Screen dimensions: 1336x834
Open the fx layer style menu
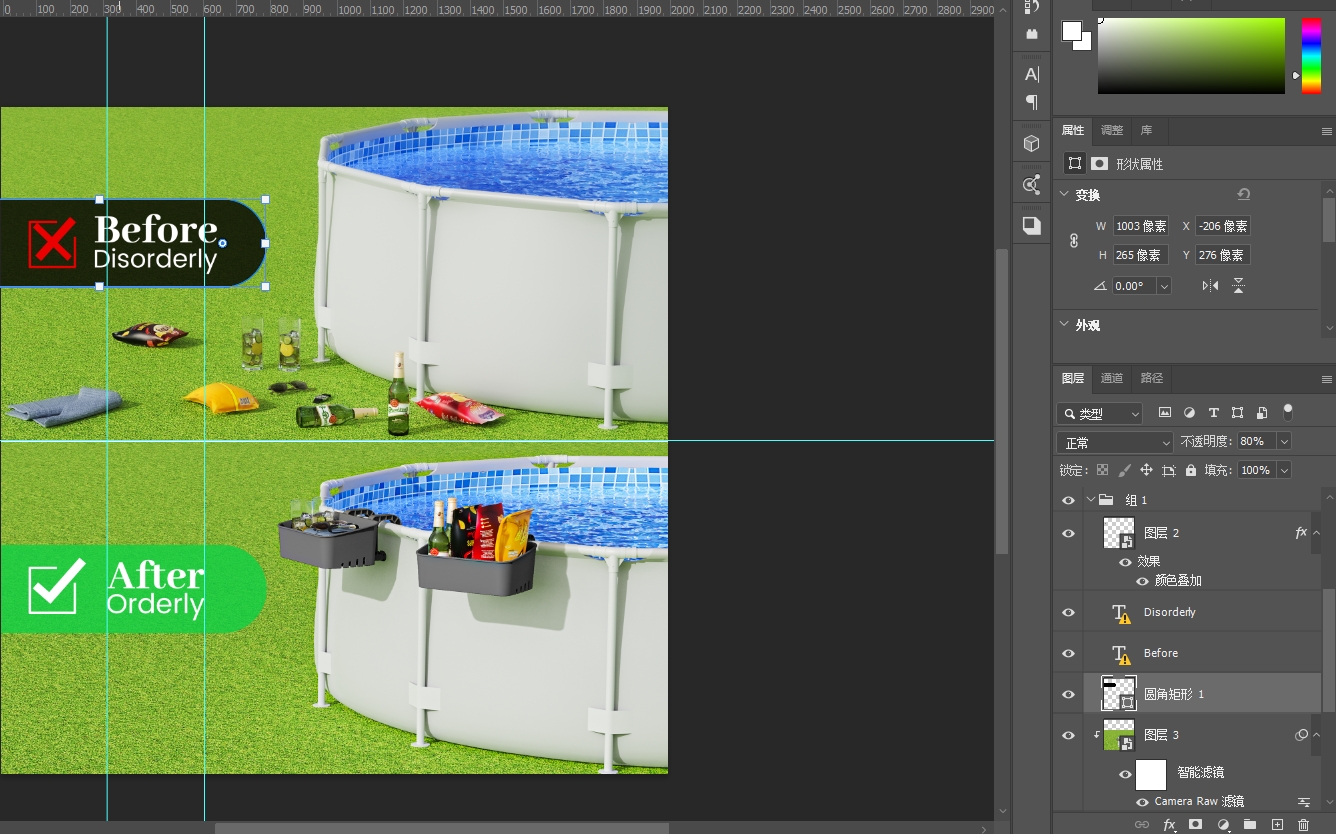1169,825
